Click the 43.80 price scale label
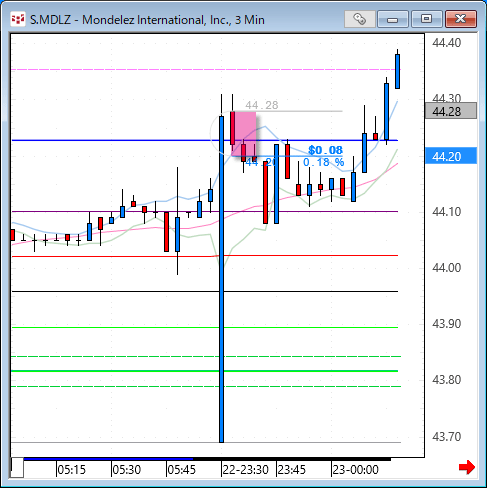This screenshot has height=488, width=487. [446, 380]
